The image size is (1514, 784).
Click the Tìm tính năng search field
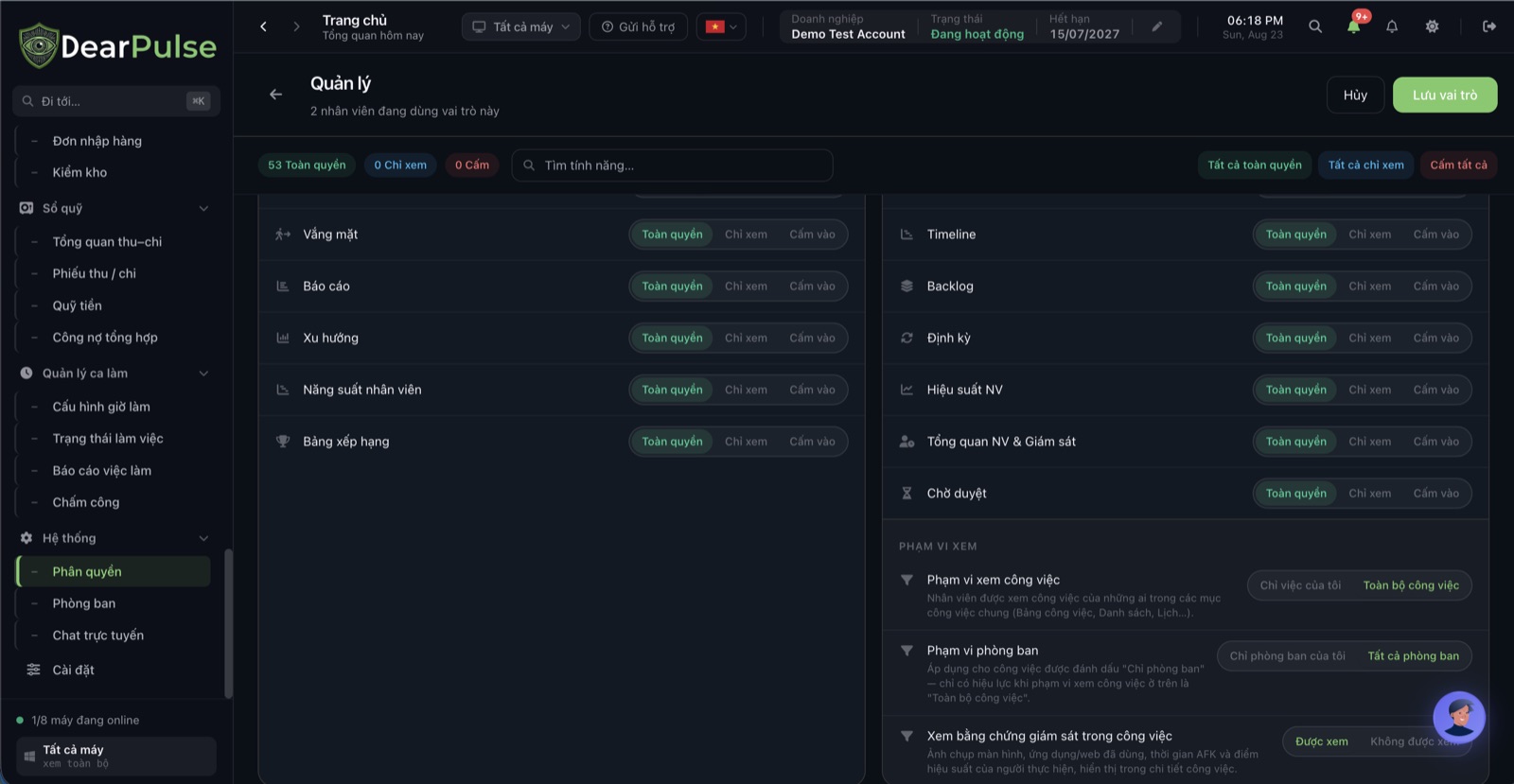[x=672, y=166]
